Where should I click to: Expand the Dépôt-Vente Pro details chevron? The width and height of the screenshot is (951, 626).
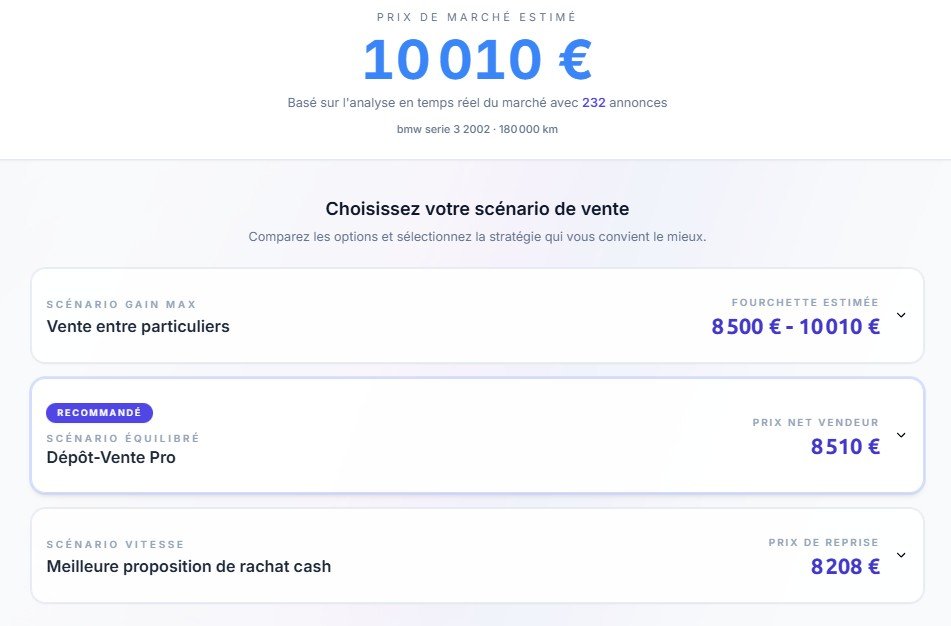click(x=902, y=436)
